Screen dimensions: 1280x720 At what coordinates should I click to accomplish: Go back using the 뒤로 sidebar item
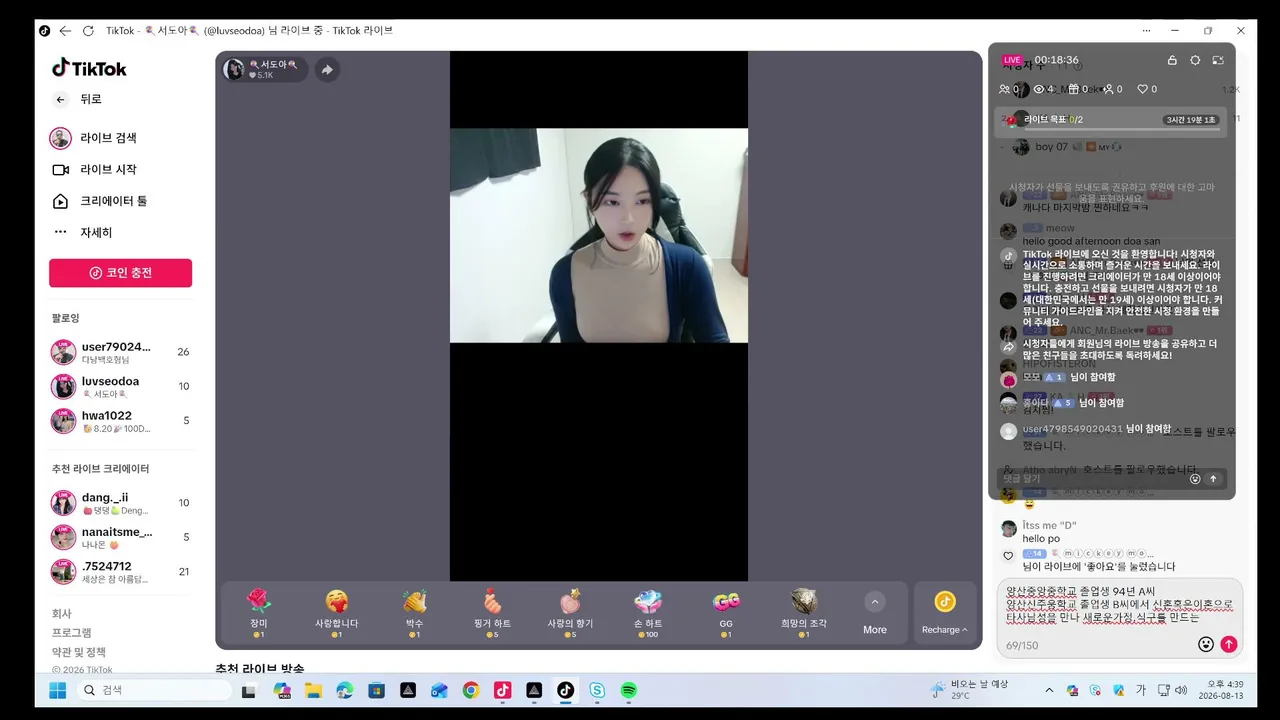tap(78, 99)
